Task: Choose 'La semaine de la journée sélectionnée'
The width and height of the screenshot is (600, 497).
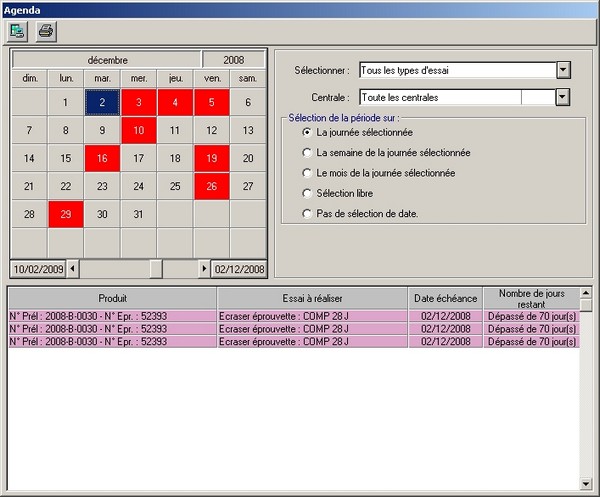Action: point(307,153)
